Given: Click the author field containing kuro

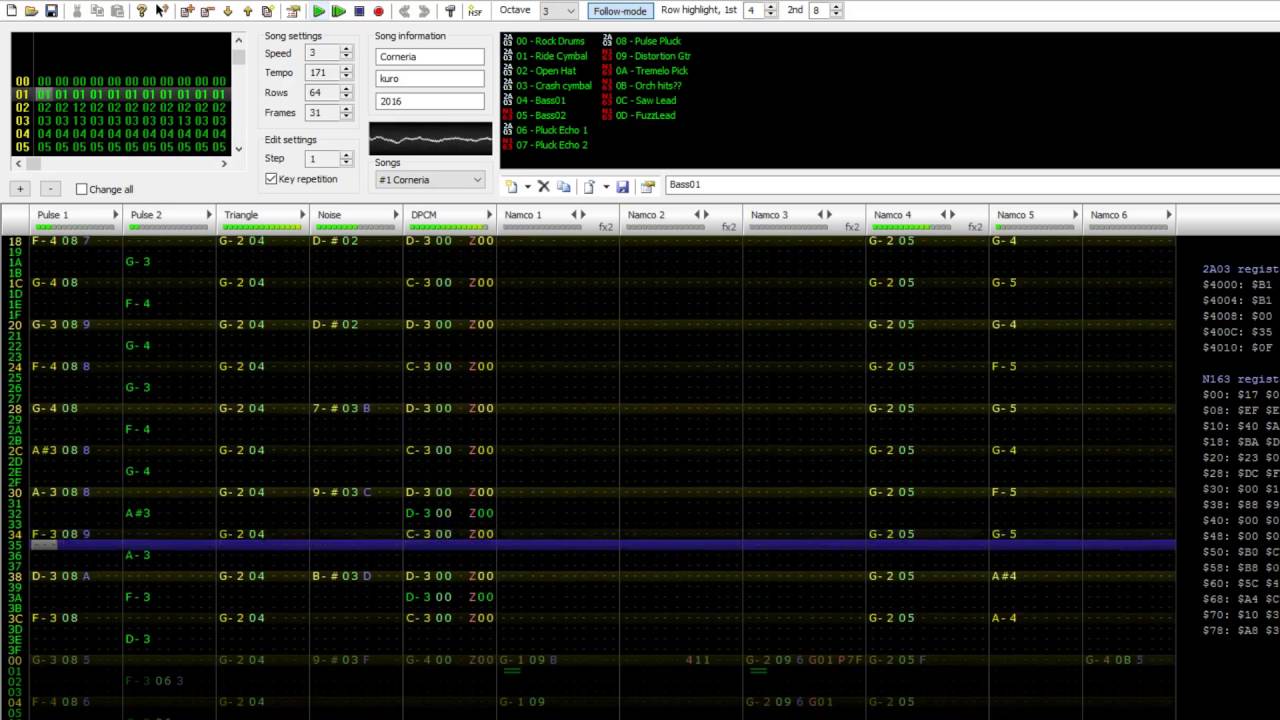Looking at the screenshot, I should point(429,79).
